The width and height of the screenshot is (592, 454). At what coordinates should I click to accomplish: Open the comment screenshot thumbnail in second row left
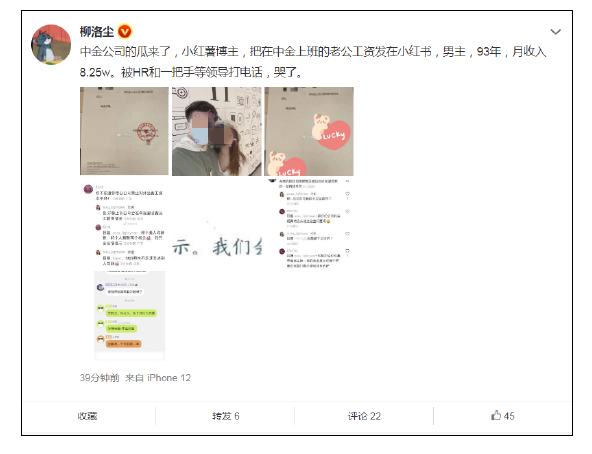pos(124,224)
